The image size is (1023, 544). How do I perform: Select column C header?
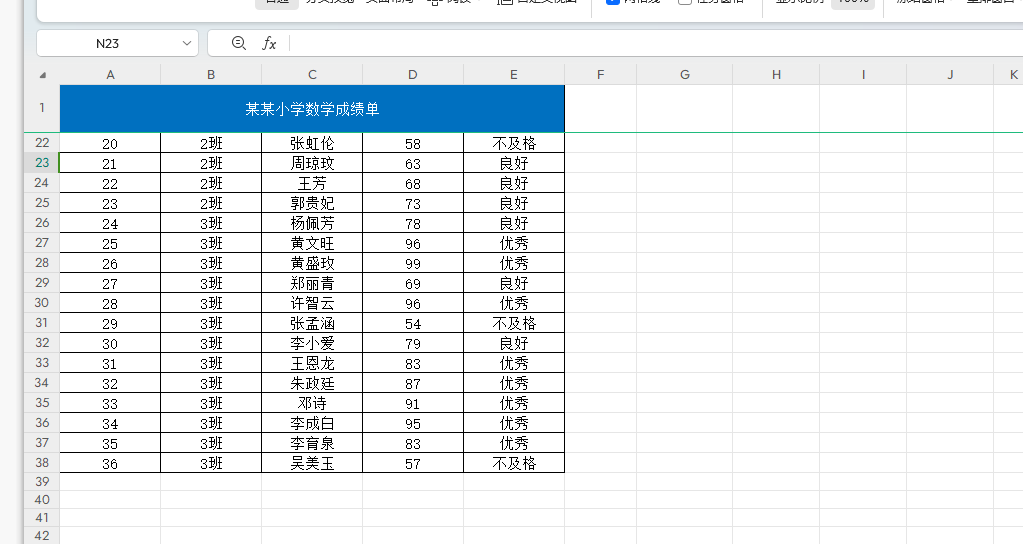pyautogui.click(x=312, y=75)
